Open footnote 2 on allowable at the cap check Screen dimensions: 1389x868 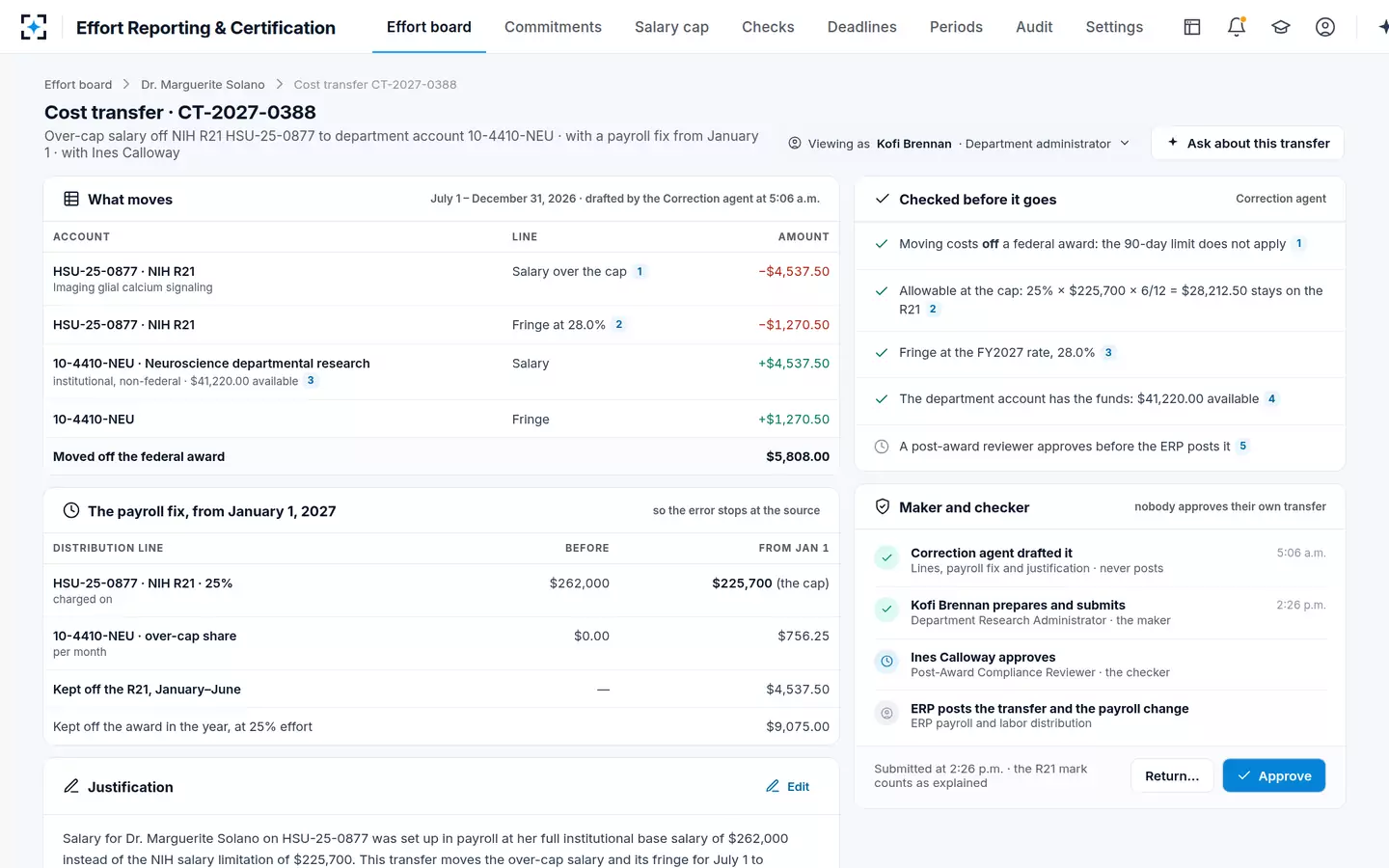[x=933, y=309]
